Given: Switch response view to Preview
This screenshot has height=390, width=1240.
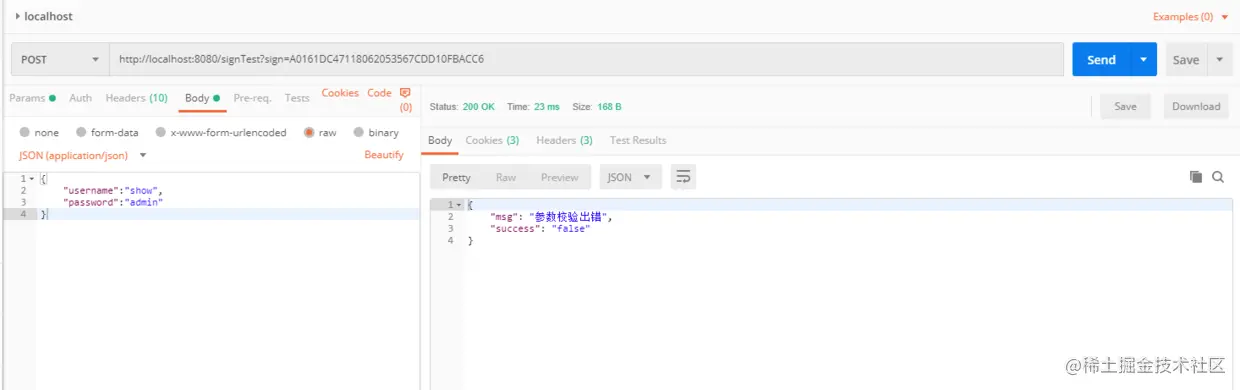Looking at the screenshot, I should (x=559, y=177).
